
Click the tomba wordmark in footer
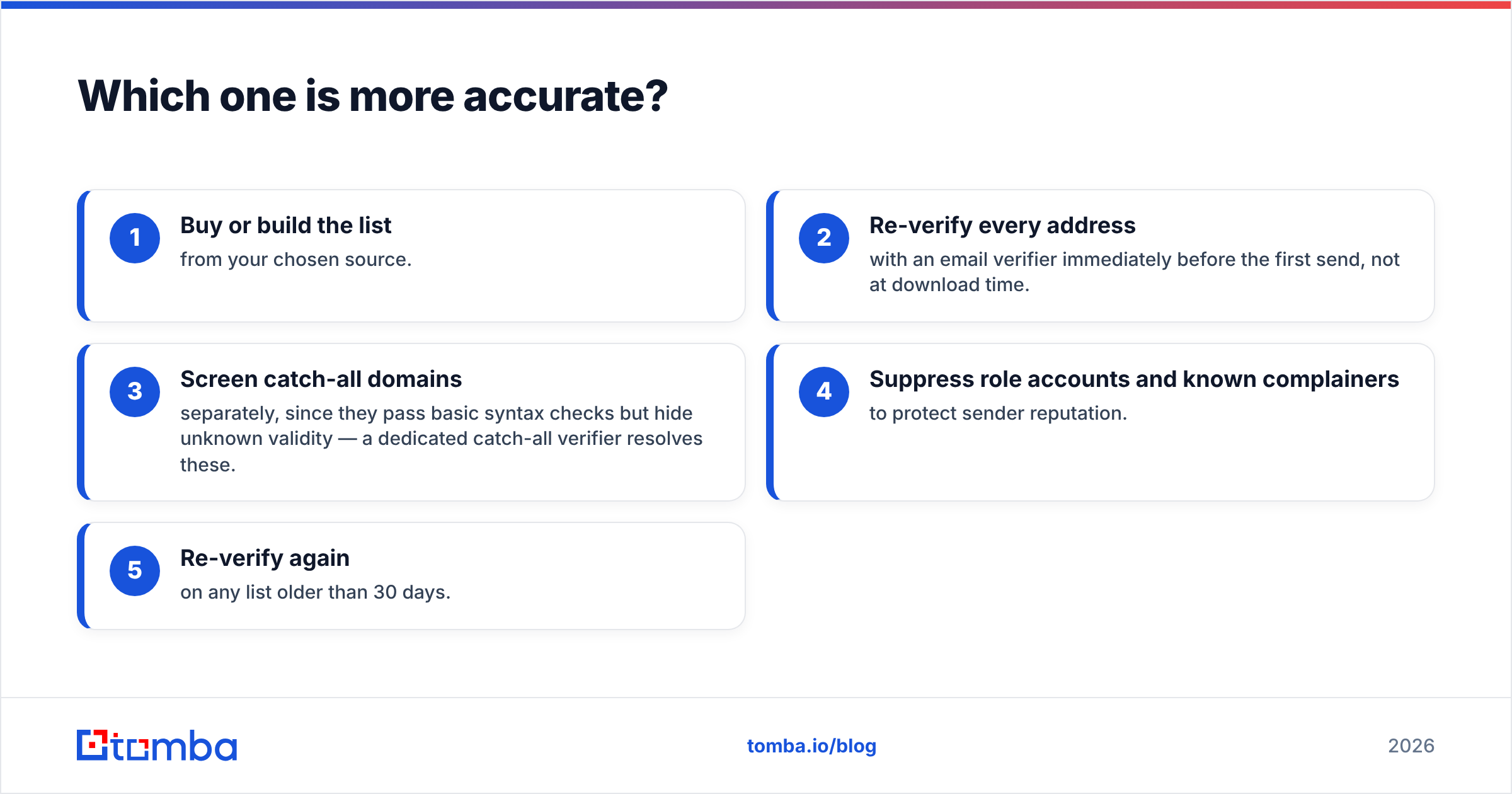point(175,745)
